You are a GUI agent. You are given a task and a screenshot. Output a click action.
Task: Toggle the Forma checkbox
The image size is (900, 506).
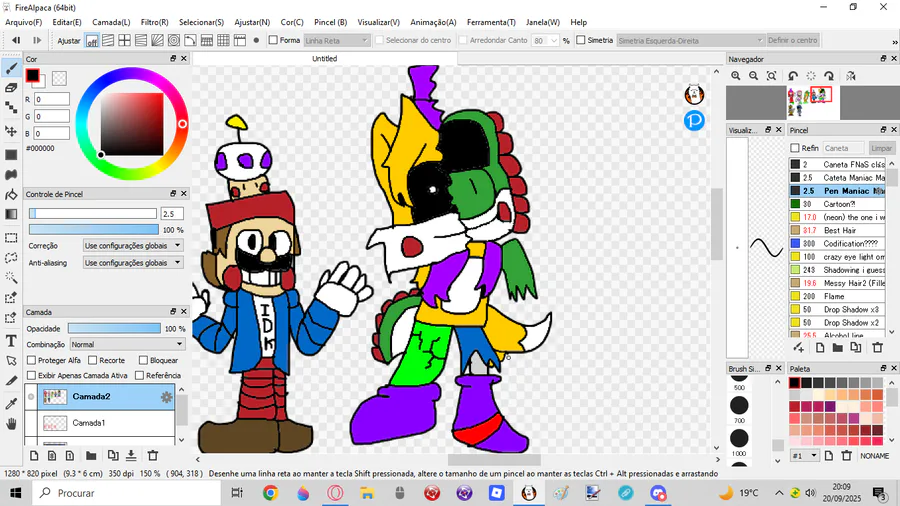point(273,40)
